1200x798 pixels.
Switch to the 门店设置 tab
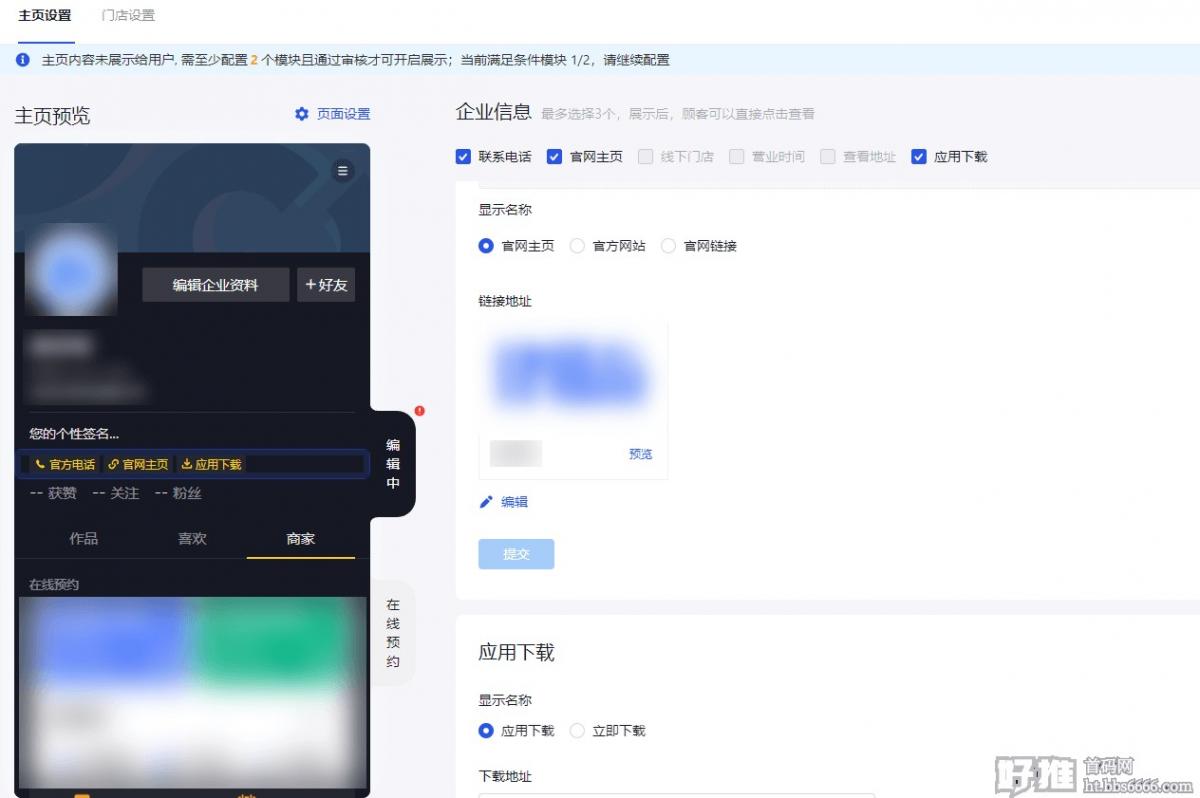pos(128,16)
